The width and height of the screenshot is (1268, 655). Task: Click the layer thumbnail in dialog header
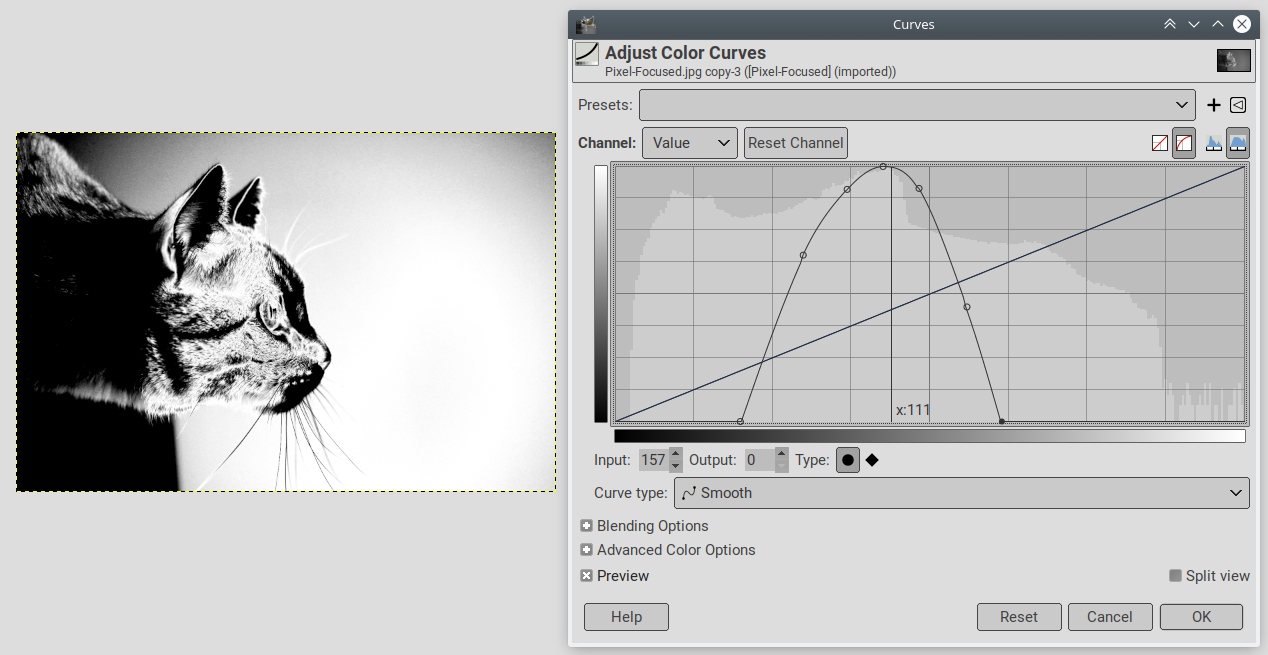(x=1234, y=61)
